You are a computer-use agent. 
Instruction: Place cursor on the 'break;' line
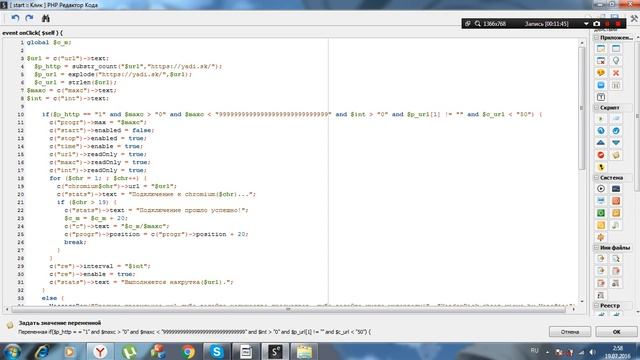76,242
